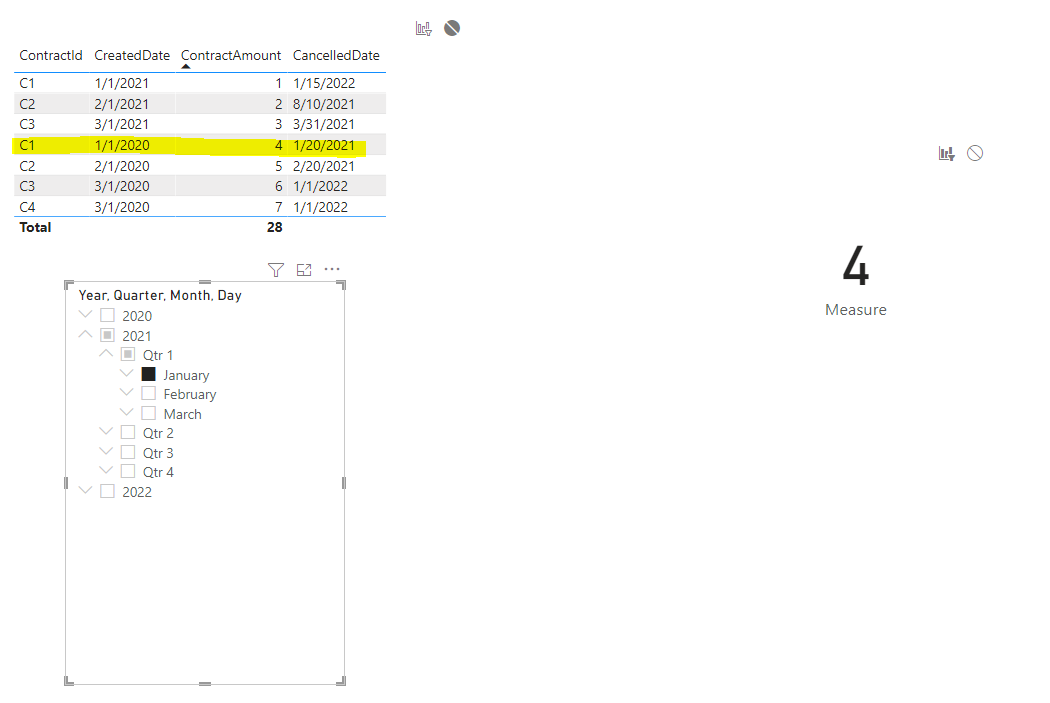Expand the 2020 year node
The image size is (1050, 703).
click(85, 313)
